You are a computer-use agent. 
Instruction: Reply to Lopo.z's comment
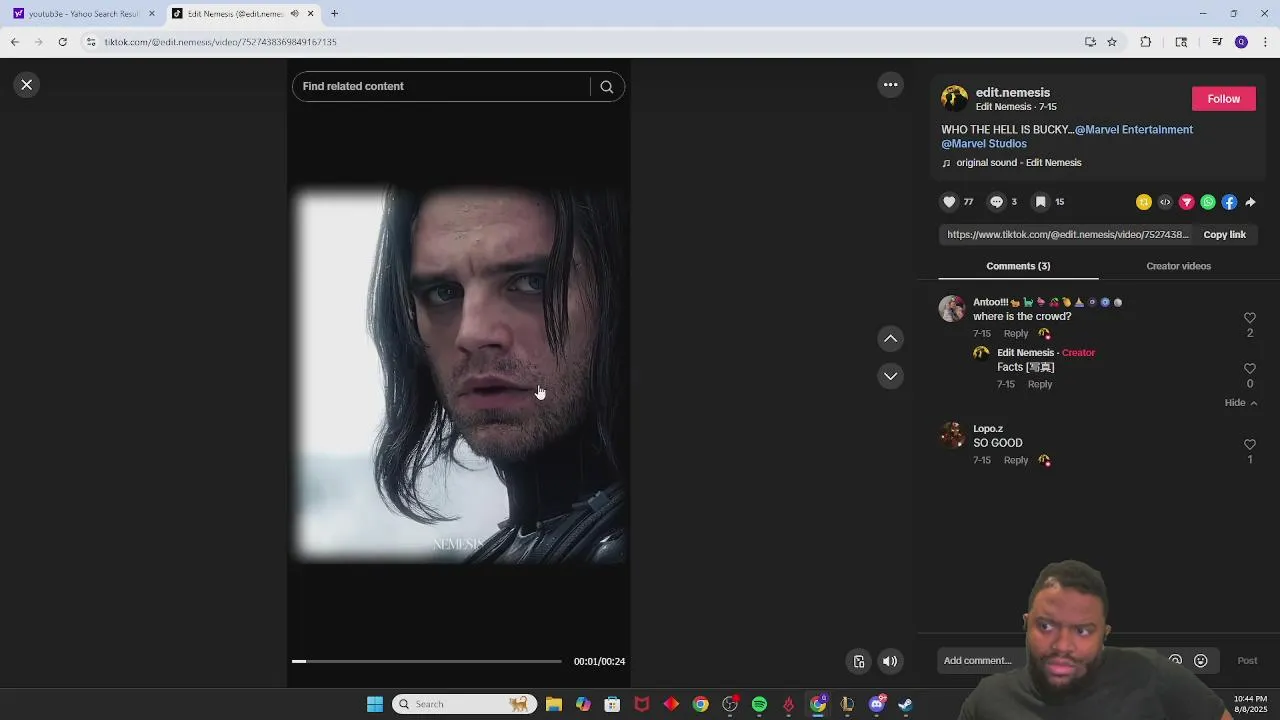pyautogui.click(x=1016, y=461)
